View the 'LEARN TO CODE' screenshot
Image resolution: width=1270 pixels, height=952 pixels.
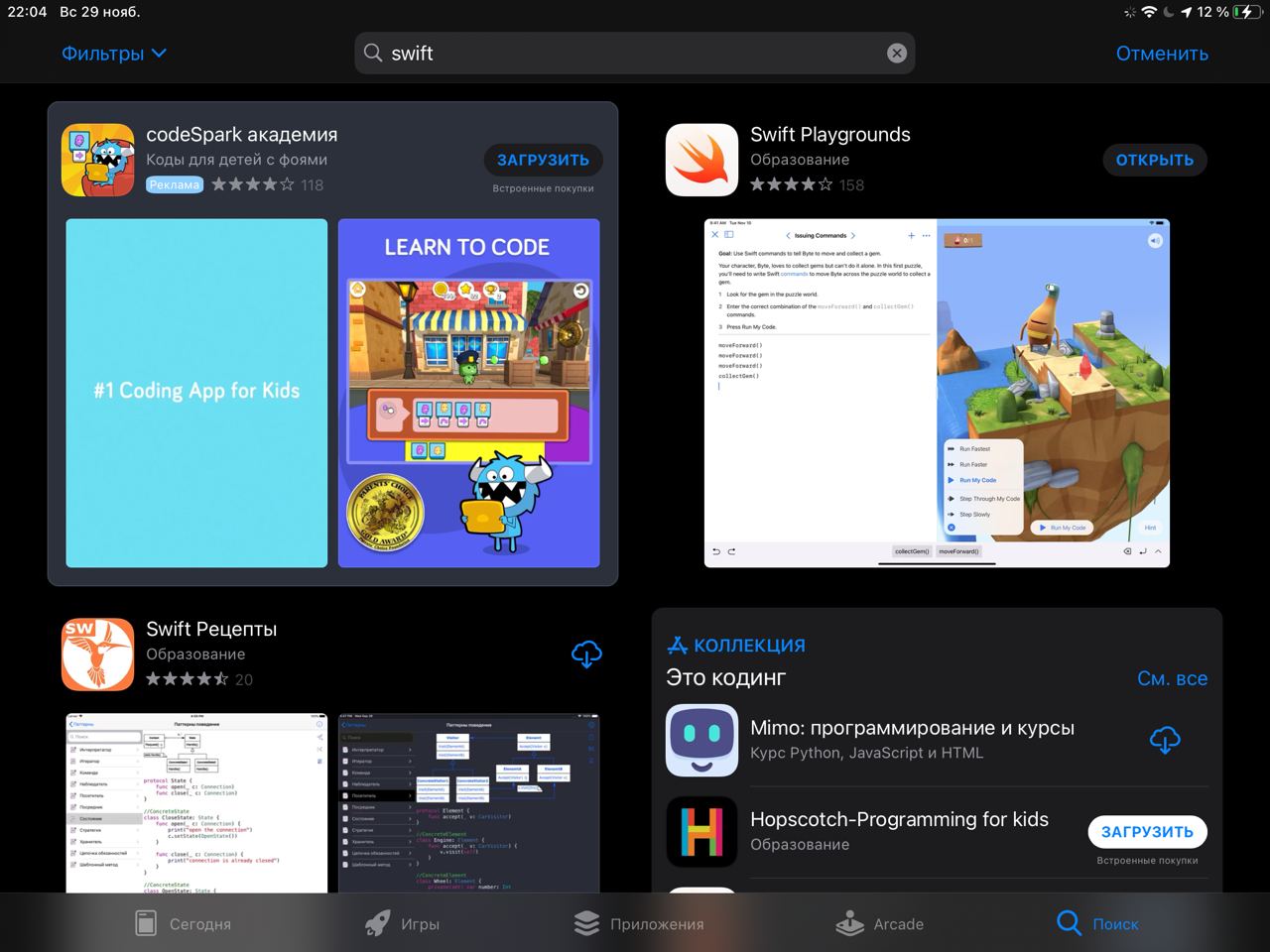click(468, 393)
